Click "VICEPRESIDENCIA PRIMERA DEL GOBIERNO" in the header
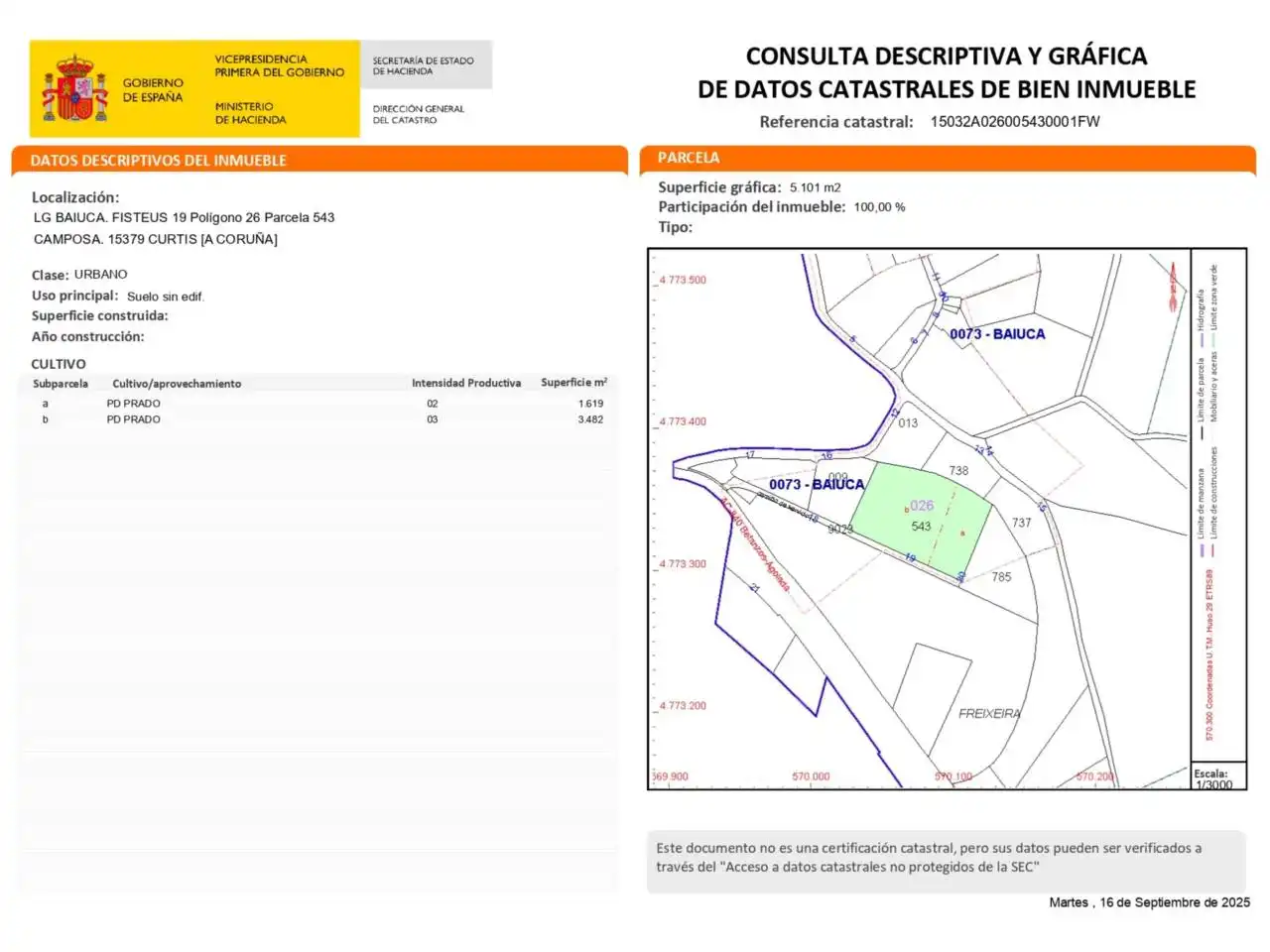The width and height of the screenshot is (1270, 952). tap(280, 65)
